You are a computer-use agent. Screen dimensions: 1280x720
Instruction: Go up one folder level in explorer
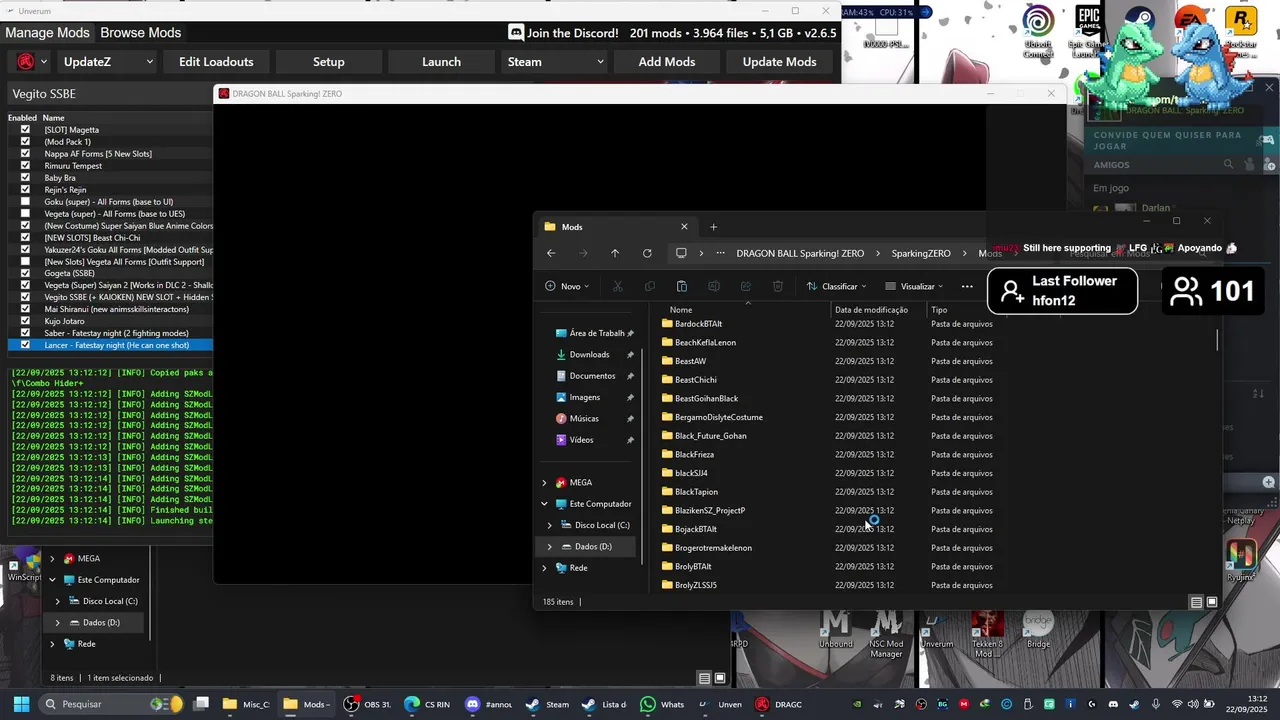pyautogui.click(x=615, y=254)
